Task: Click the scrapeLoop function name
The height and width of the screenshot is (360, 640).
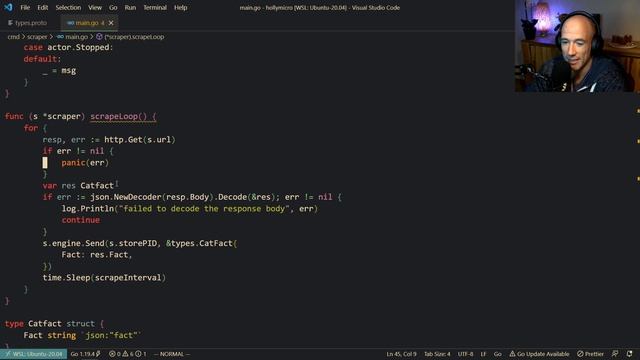Action: click(x=114, y=116)
